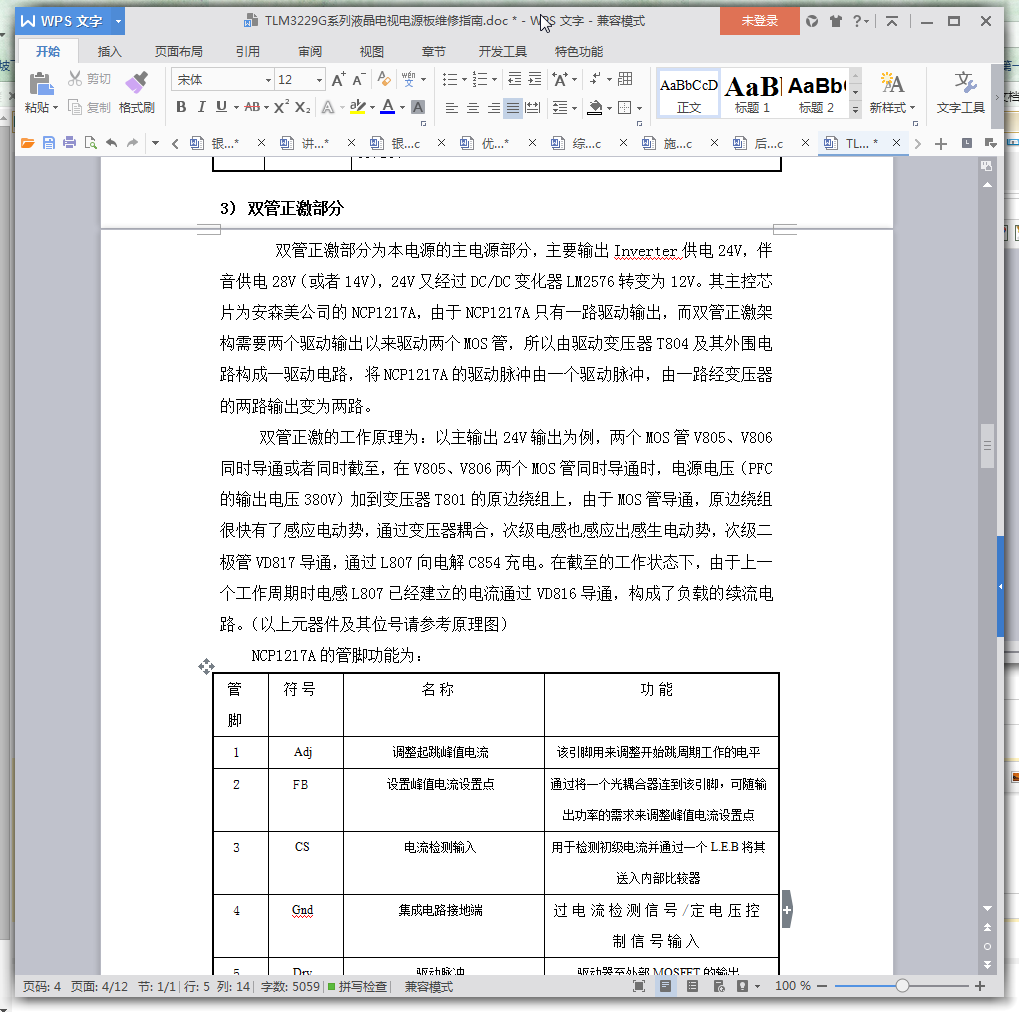Click the highlight color yellow swatch
The height and width of the screenshot is (1012, 1019).
coord(357,107)
